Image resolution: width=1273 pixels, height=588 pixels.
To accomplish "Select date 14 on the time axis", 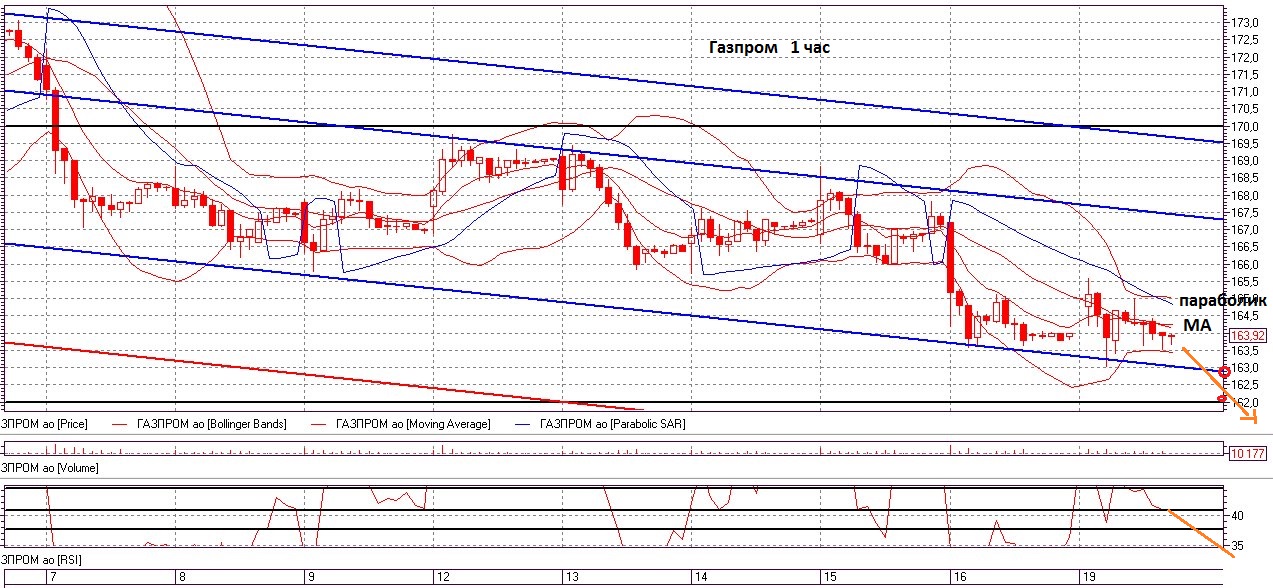I will [x=701, y=578].
